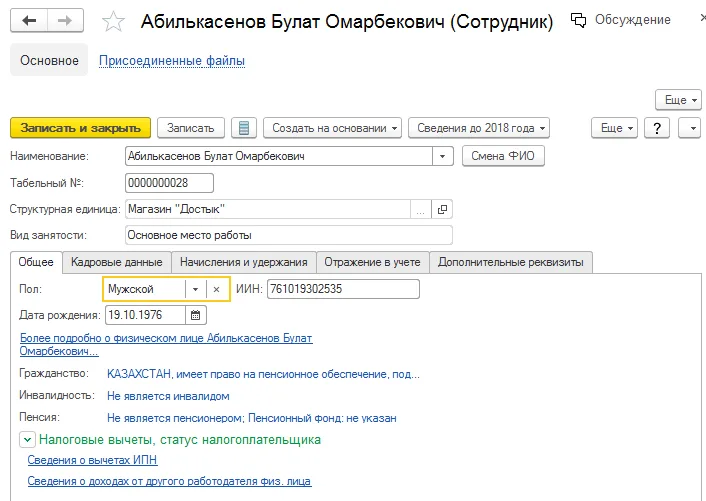This screenshot has height=501, width=706.
Task: Click the Смена ФИО button
Action: click(x=503, y=156)
